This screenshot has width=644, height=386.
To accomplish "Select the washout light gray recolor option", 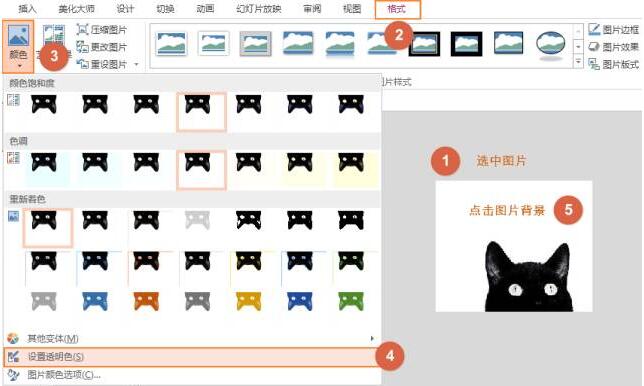I will (x=198, y=221).
